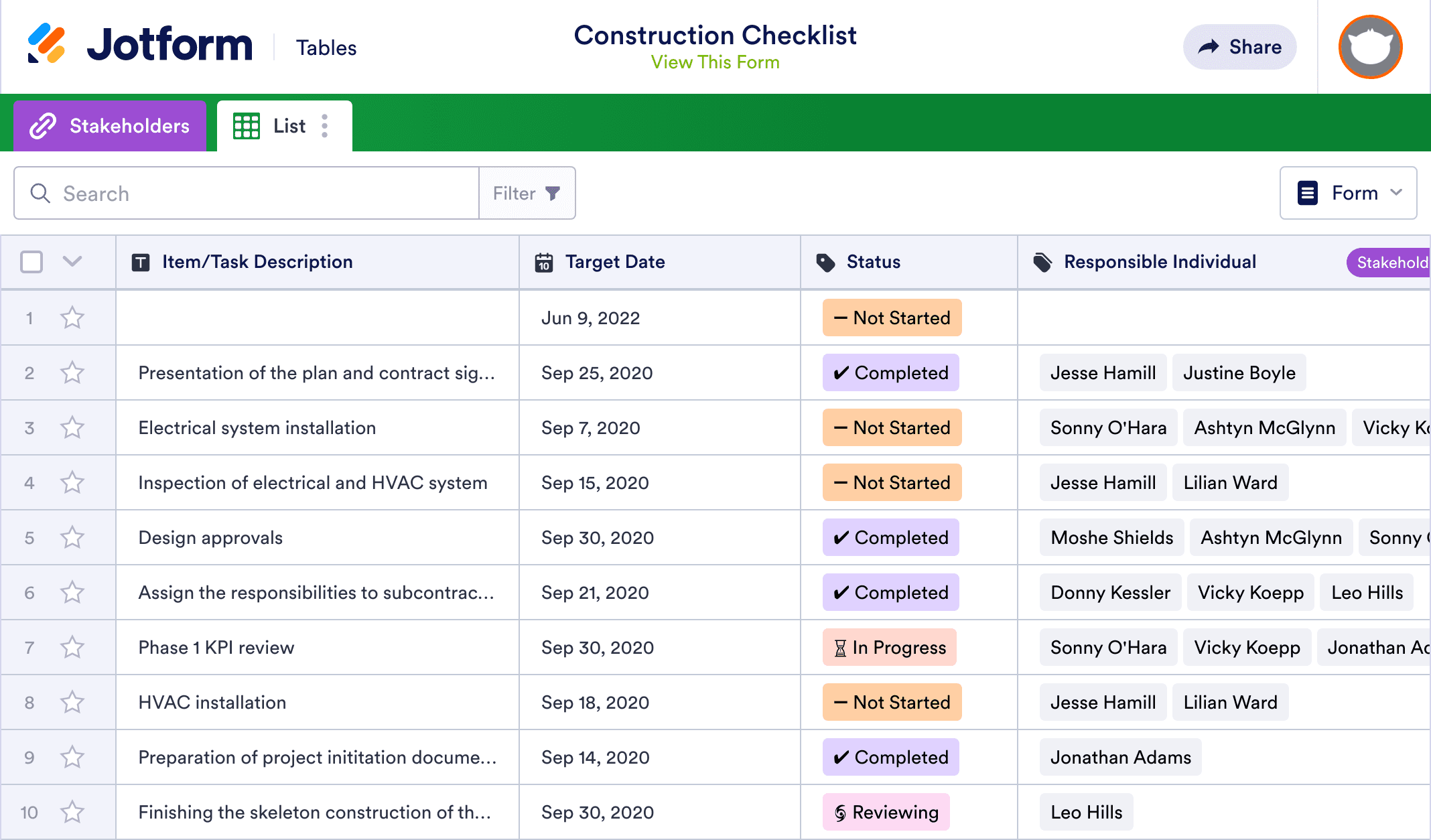The image size is (1431, 840).
Task: Click the Share button
Action: pyautogui.click(x=1239, y=47)
